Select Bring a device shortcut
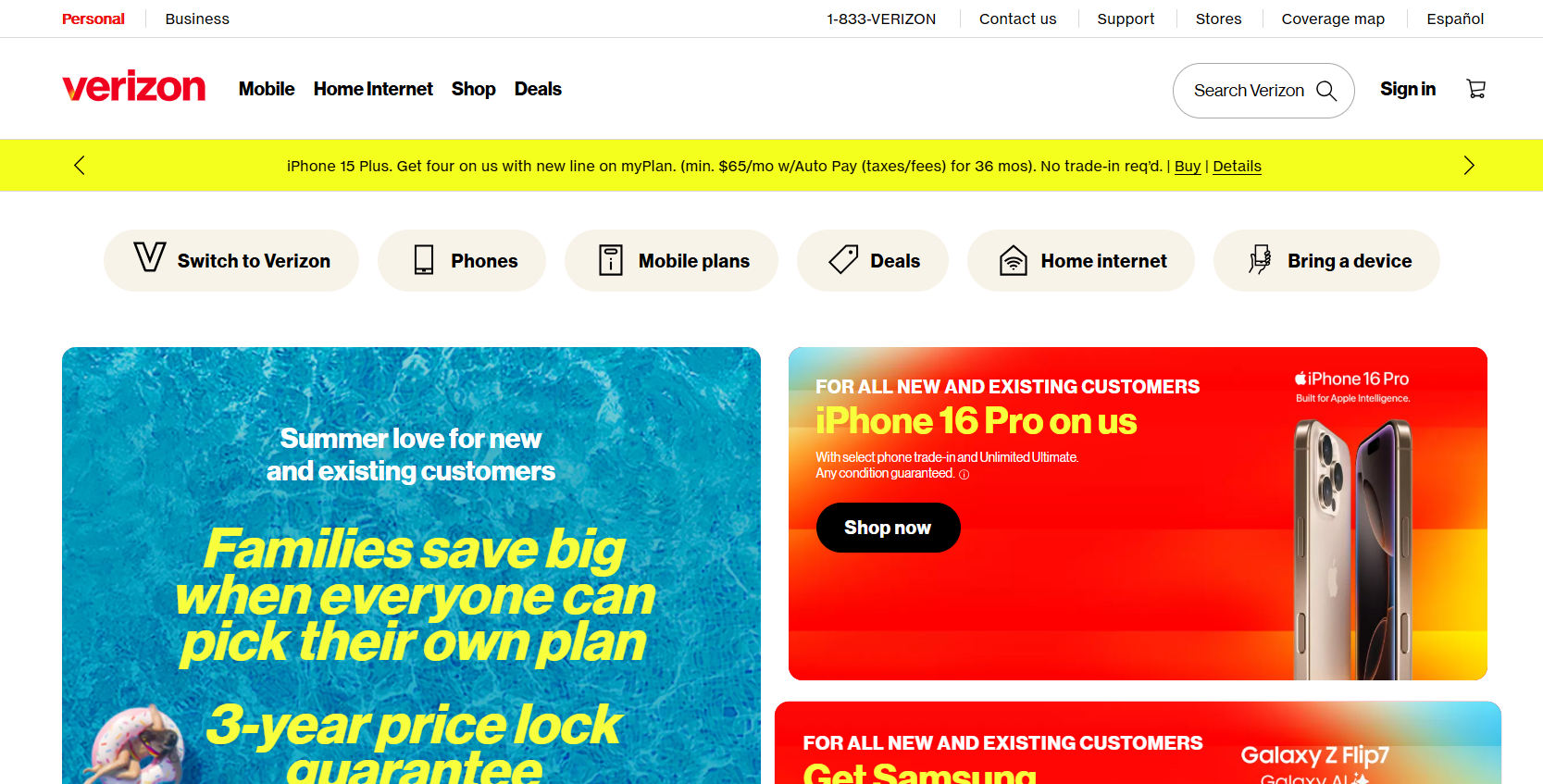Screen dimensions: 1543x784 (x=1326, y=261)
